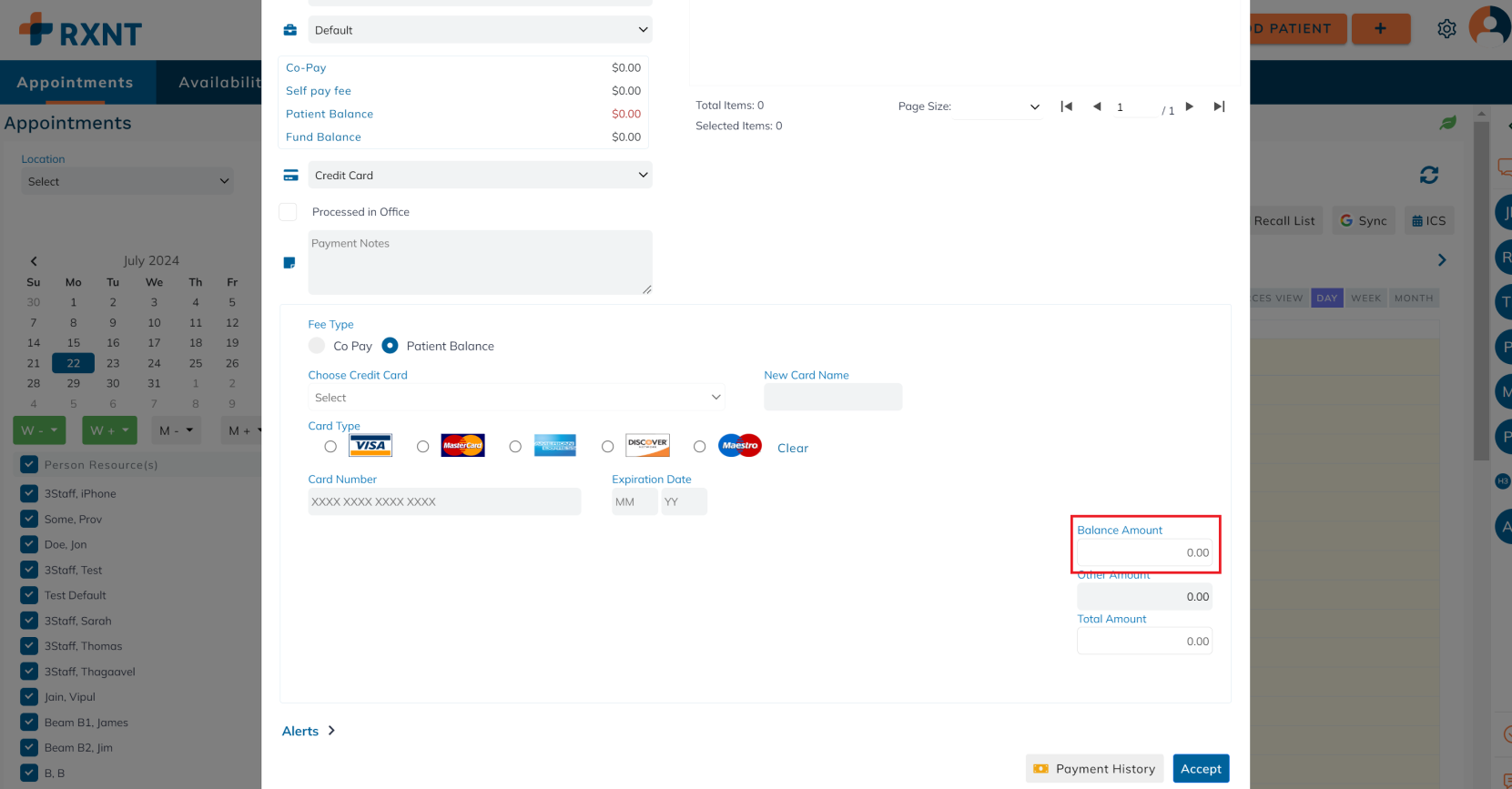Click the Card Number input field
Screen dimensions: 1512x789
[444, 502]
